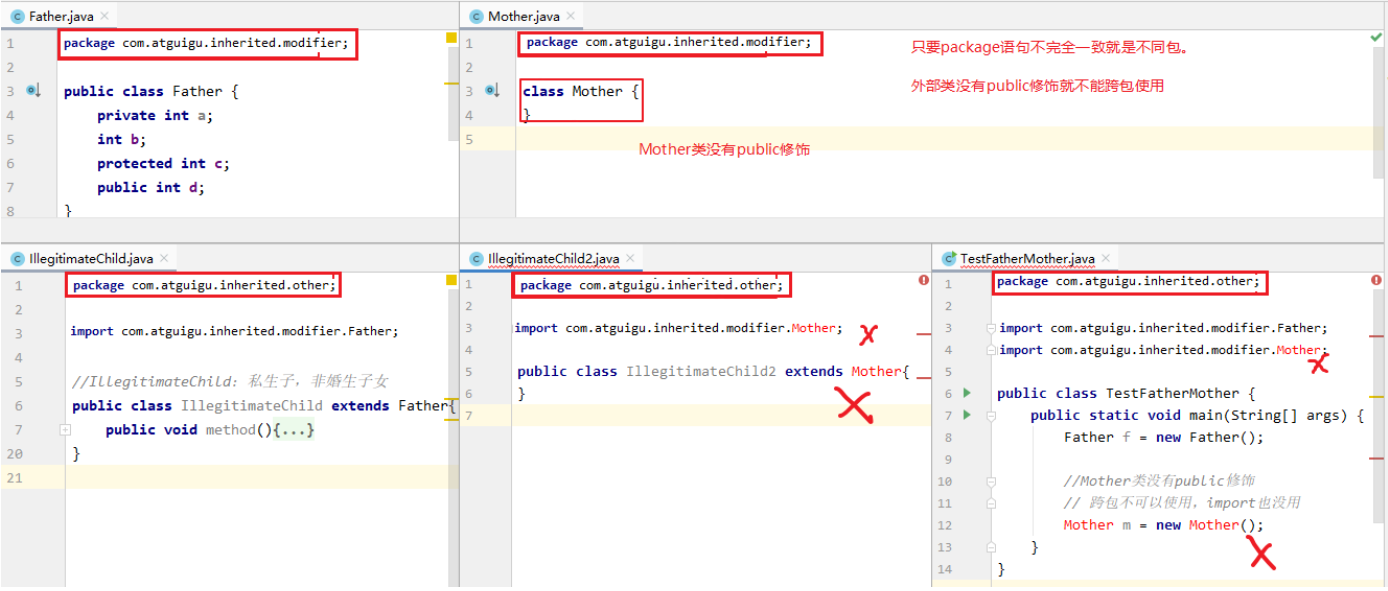1388x591 pixels.
Task: Open the warning indicator in IllegitimateChild.java editor
Action: tap(451, 281)
